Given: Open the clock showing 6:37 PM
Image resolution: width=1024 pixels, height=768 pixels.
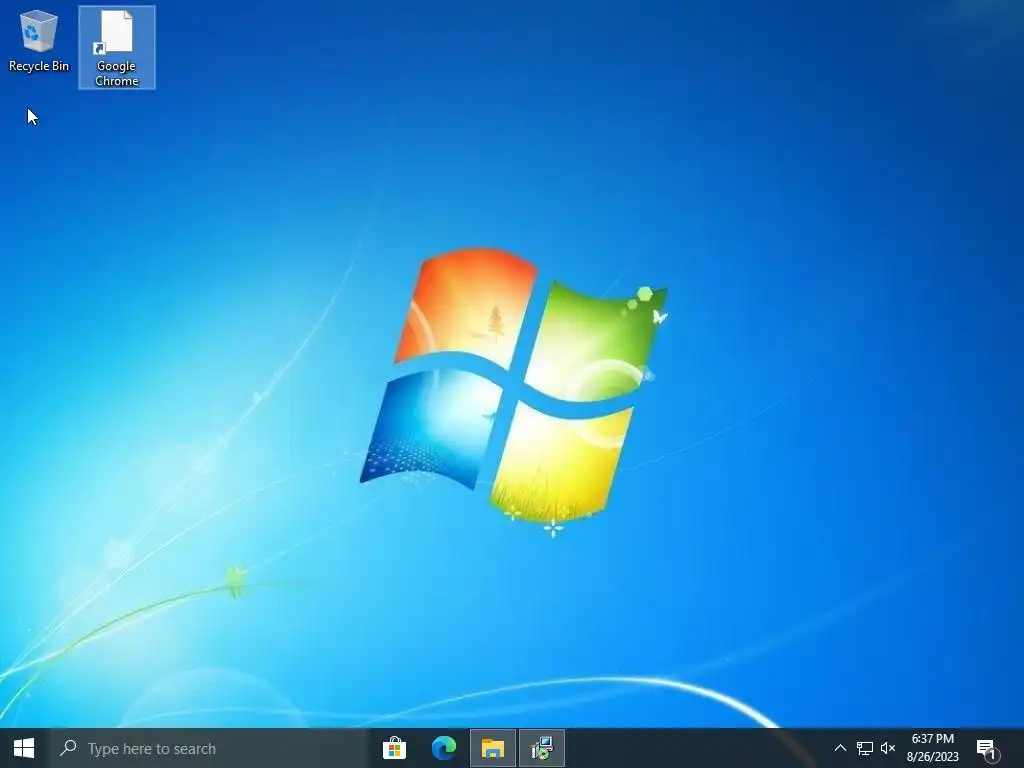Looking at the screenshot, I should [x=933, y=748].
